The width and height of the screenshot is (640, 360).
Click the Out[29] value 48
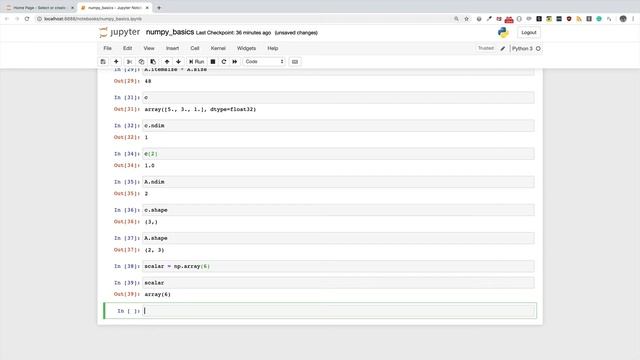[148, 81]
